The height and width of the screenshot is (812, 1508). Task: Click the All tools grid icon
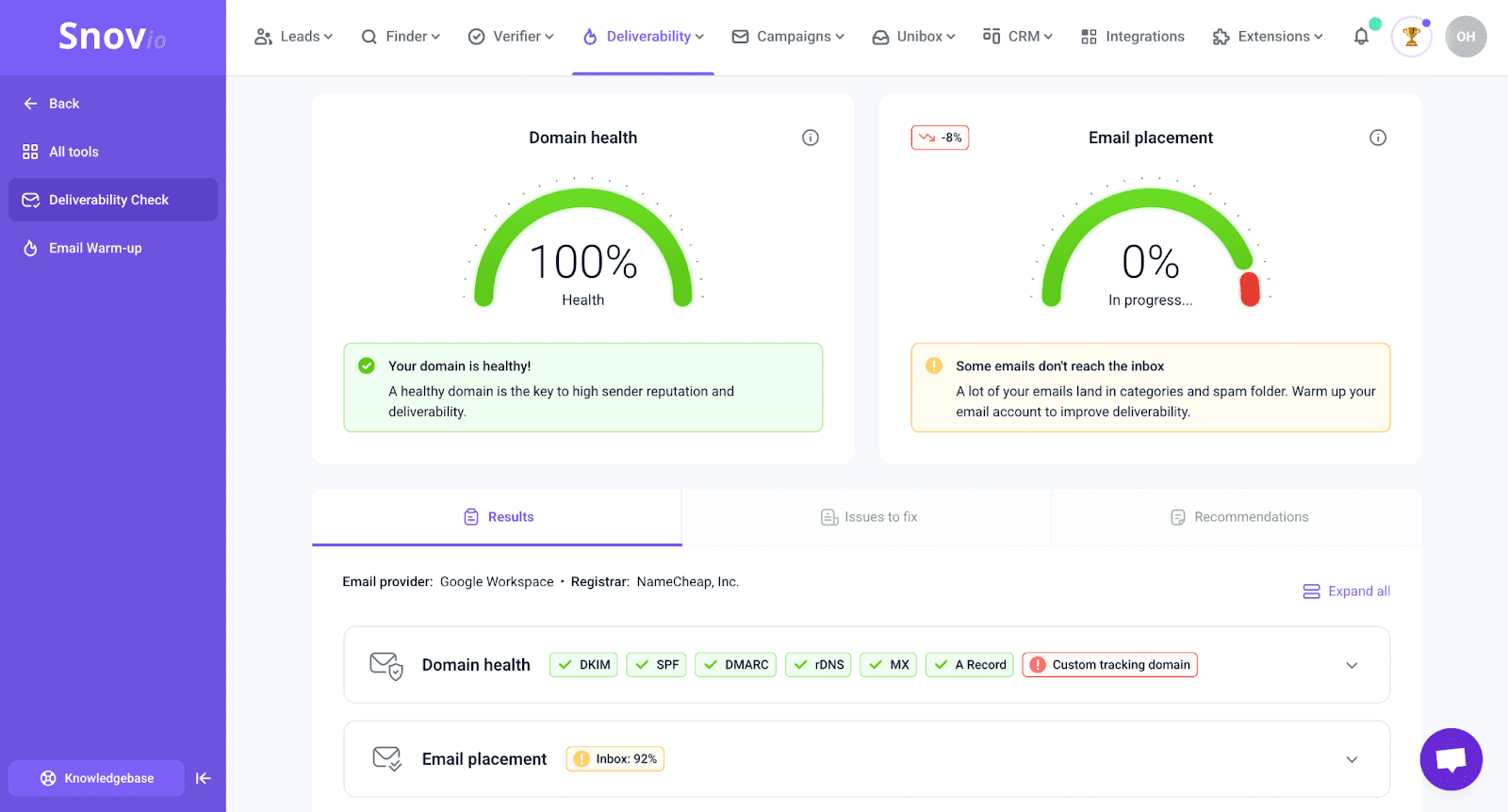tap(30, 152)
